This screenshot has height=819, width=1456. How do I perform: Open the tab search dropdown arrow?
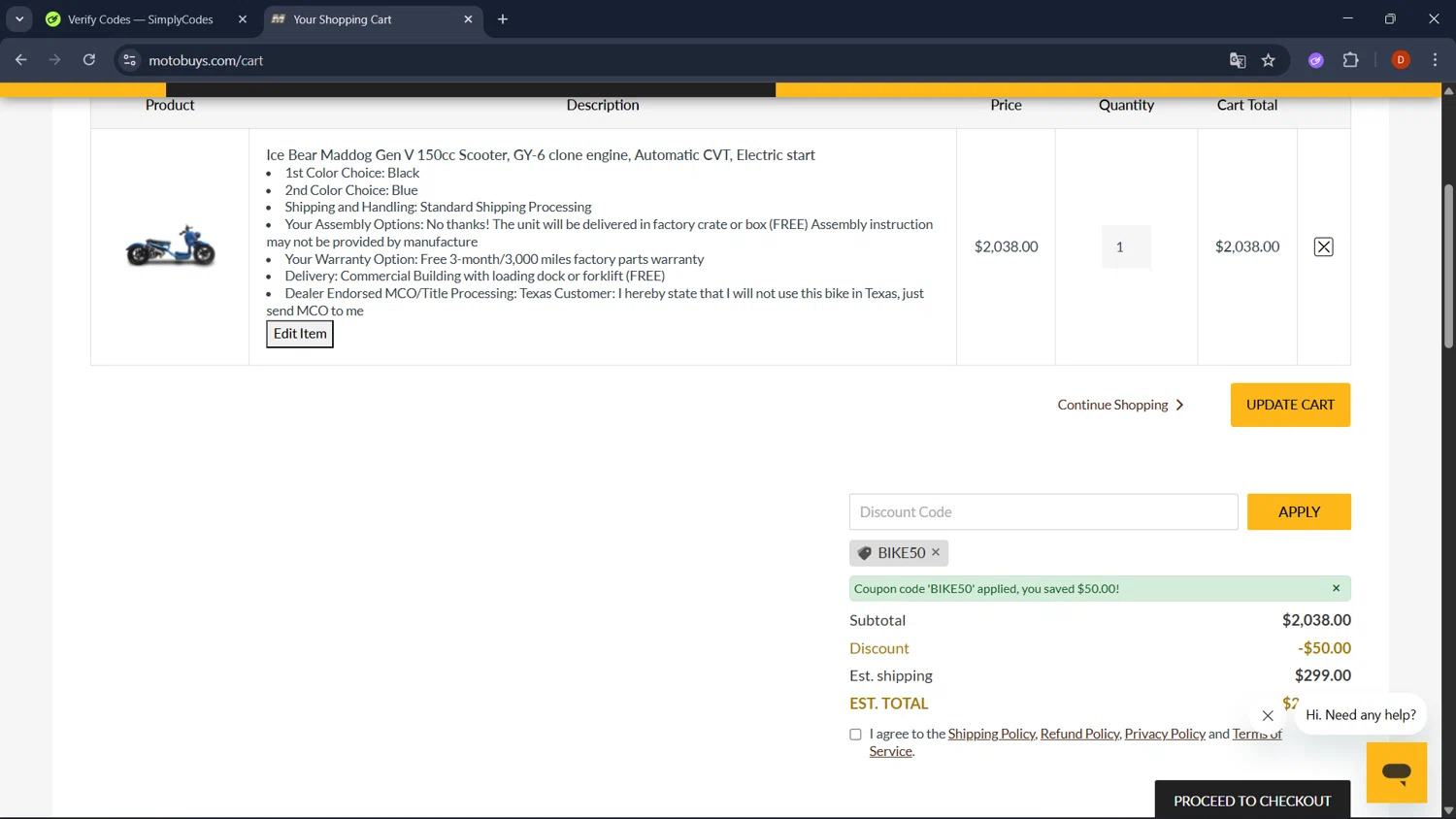(19, 19)
